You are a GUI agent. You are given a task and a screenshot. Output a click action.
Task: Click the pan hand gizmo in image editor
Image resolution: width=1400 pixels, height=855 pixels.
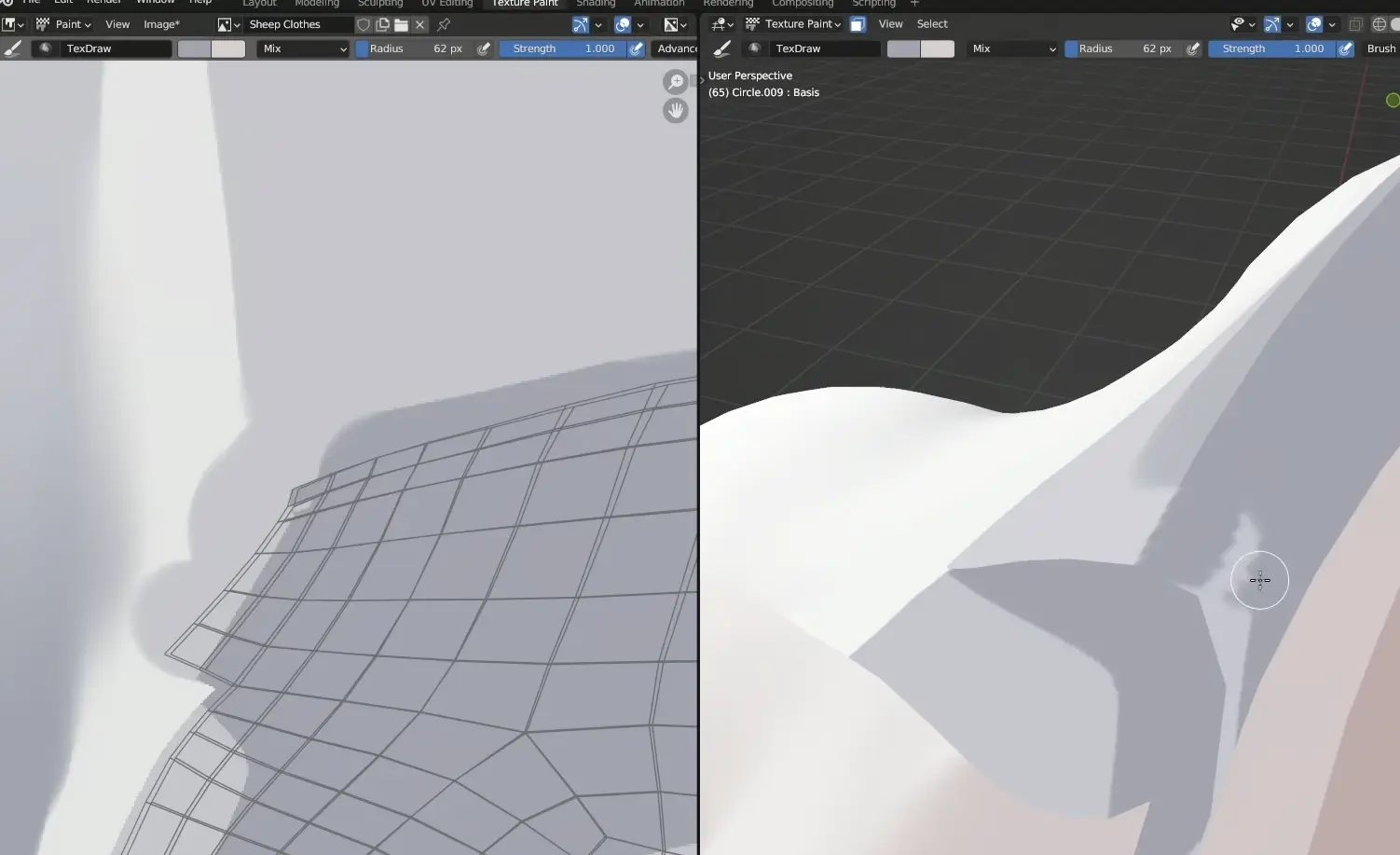[x=675, y=111]
